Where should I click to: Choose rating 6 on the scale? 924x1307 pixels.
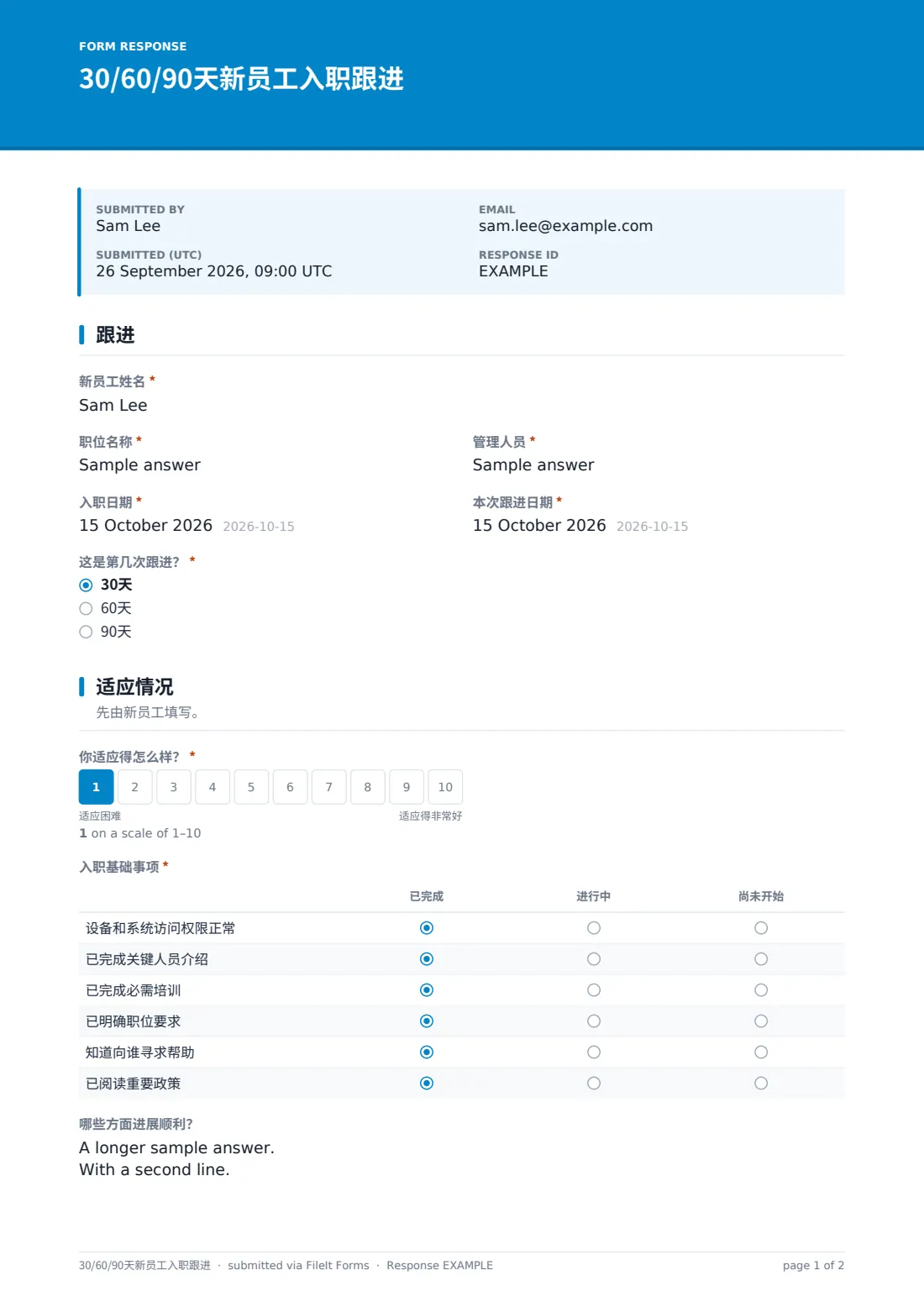click(x=290, y=787)
